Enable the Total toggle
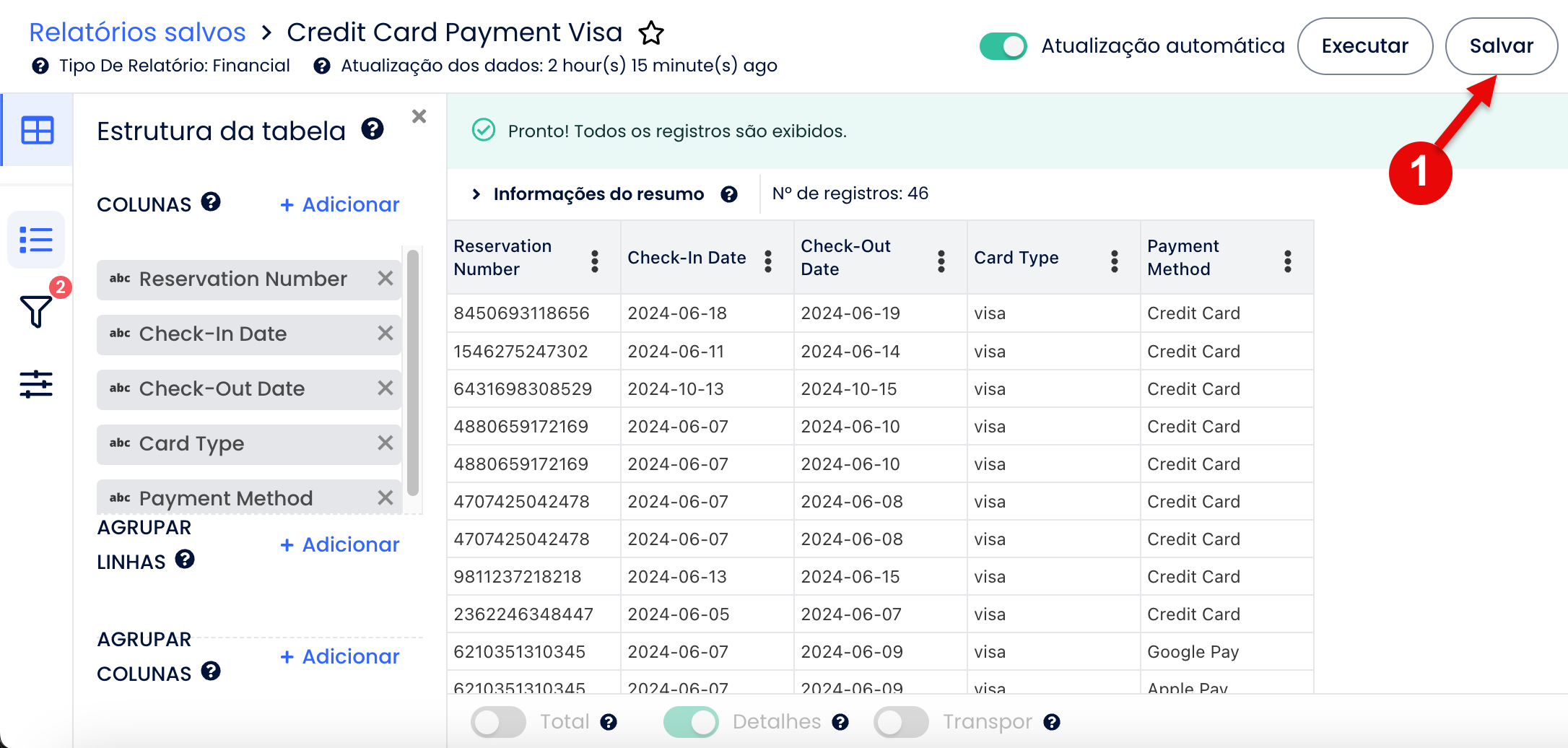The height and width of the screenshot is (748, 1568). pyautogui.click(x=498, y=722)
